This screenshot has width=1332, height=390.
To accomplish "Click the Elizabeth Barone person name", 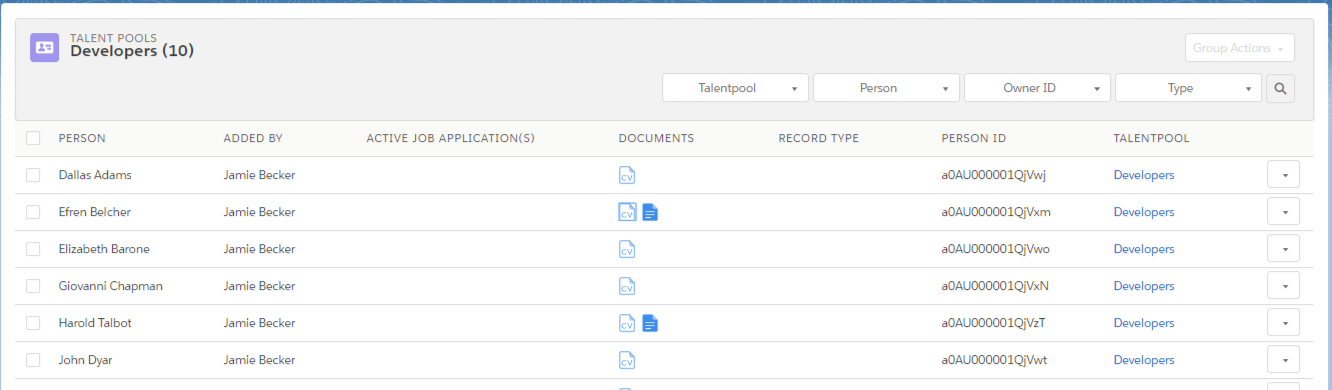I will (103, 249).
